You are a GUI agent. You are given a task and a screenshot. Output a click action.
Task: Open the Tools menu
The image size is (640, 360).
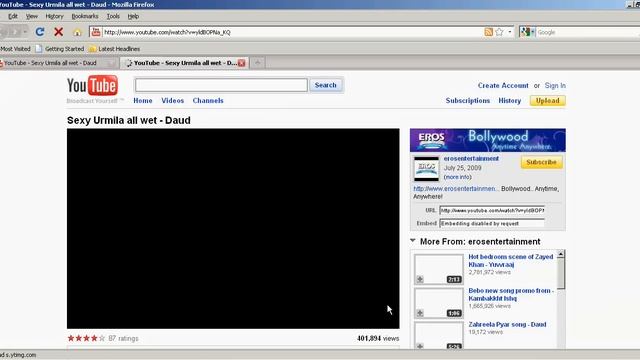pos(113,16)
